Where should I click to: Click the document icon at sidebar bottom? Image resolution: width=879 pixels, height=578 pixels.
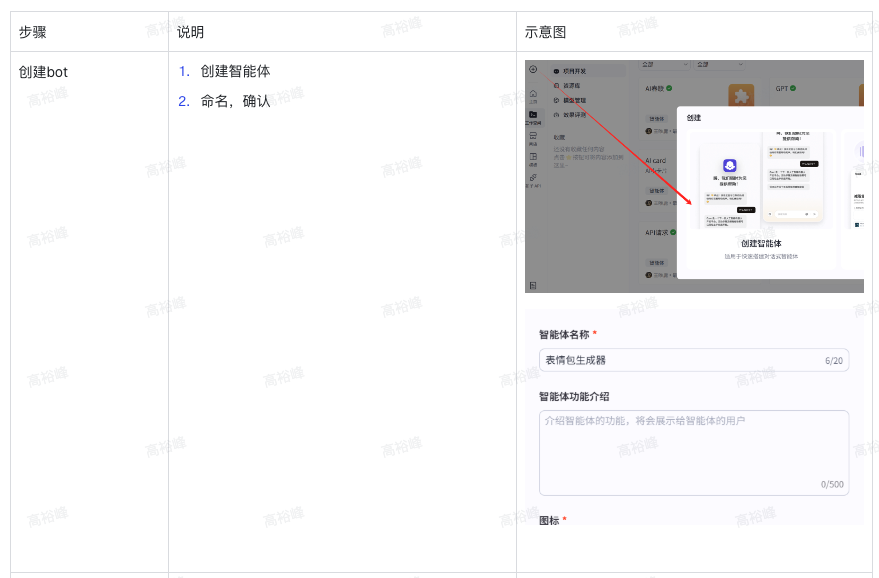tap(533, 285)
